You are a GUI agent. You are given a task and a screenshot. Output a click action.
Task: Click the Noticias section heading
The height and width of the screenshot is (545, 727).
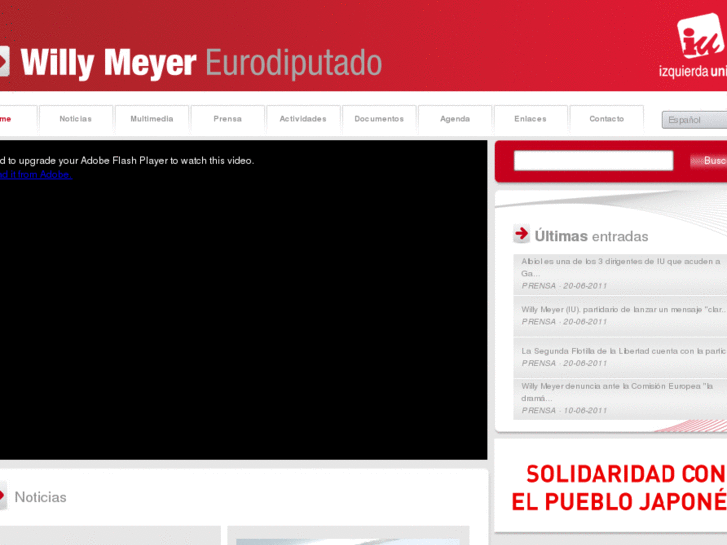(40, 497)
